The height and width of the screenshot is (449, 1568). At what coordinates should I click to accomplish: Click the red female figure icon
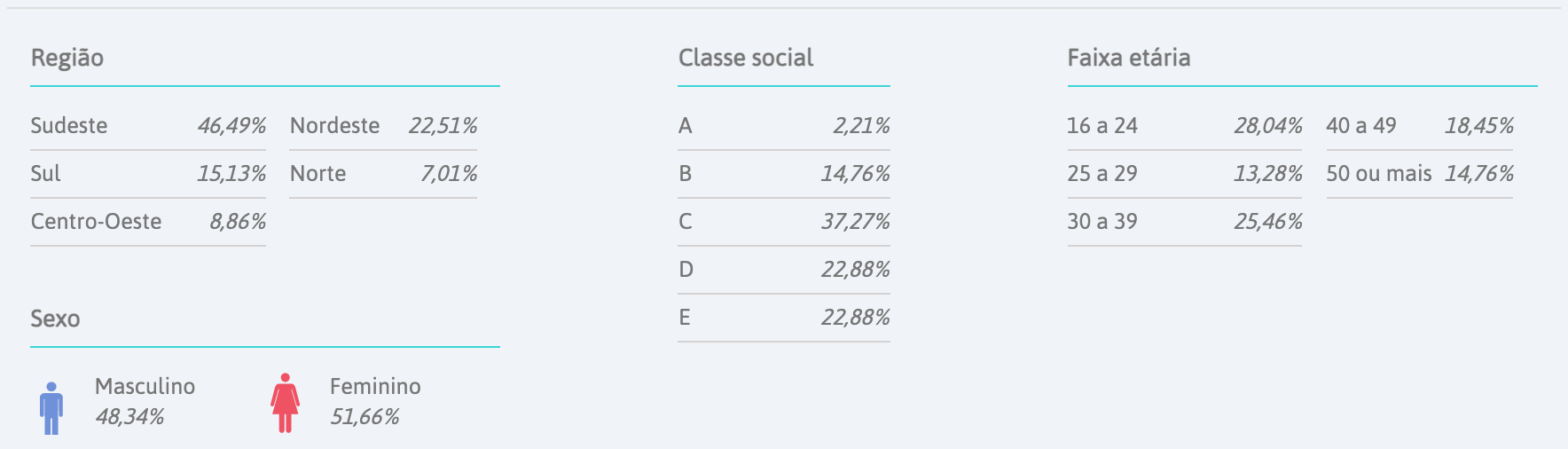coord(285,403)
